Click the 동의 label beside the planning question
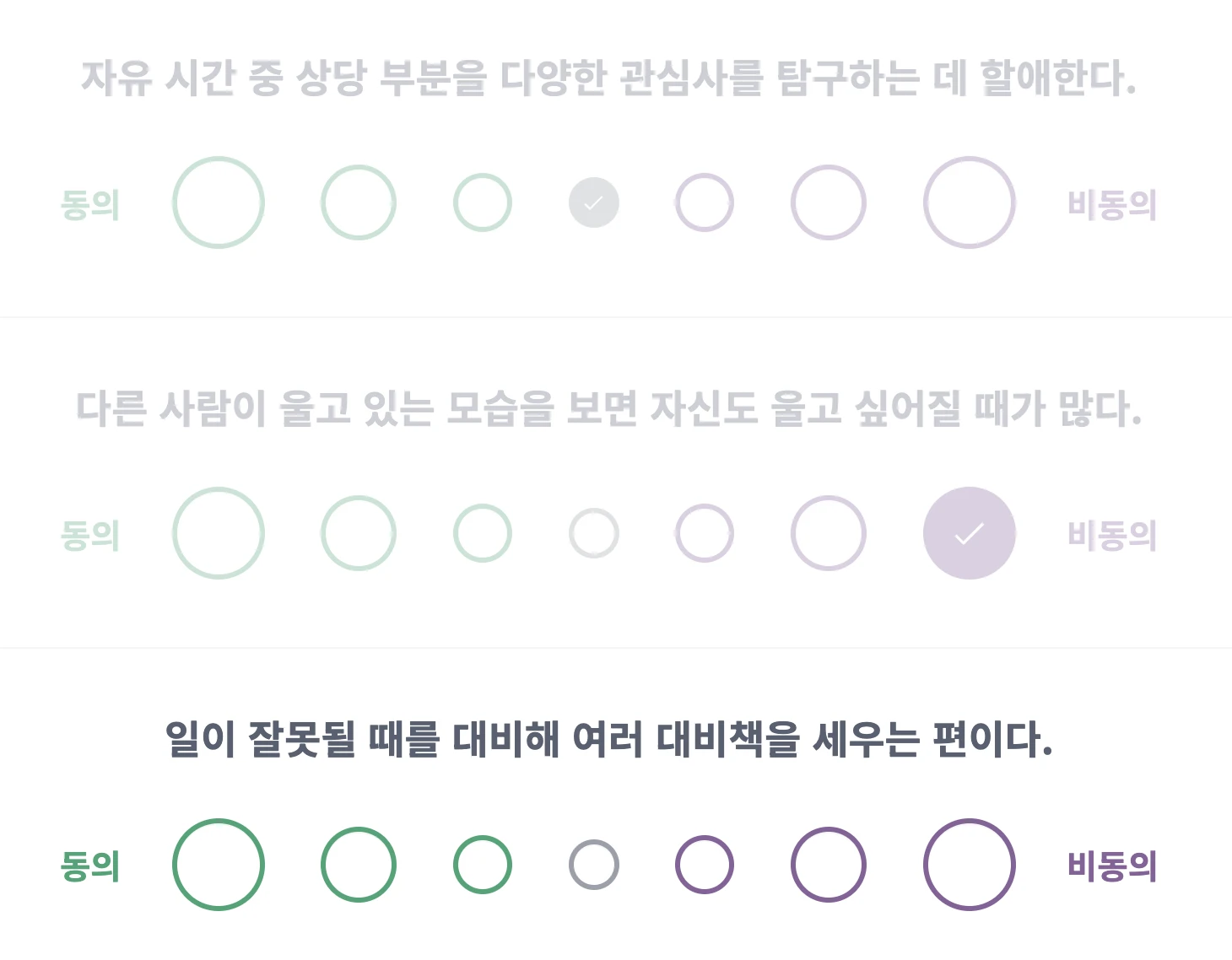The width and height of the screenshot is (1232, 960). point(89,864)
